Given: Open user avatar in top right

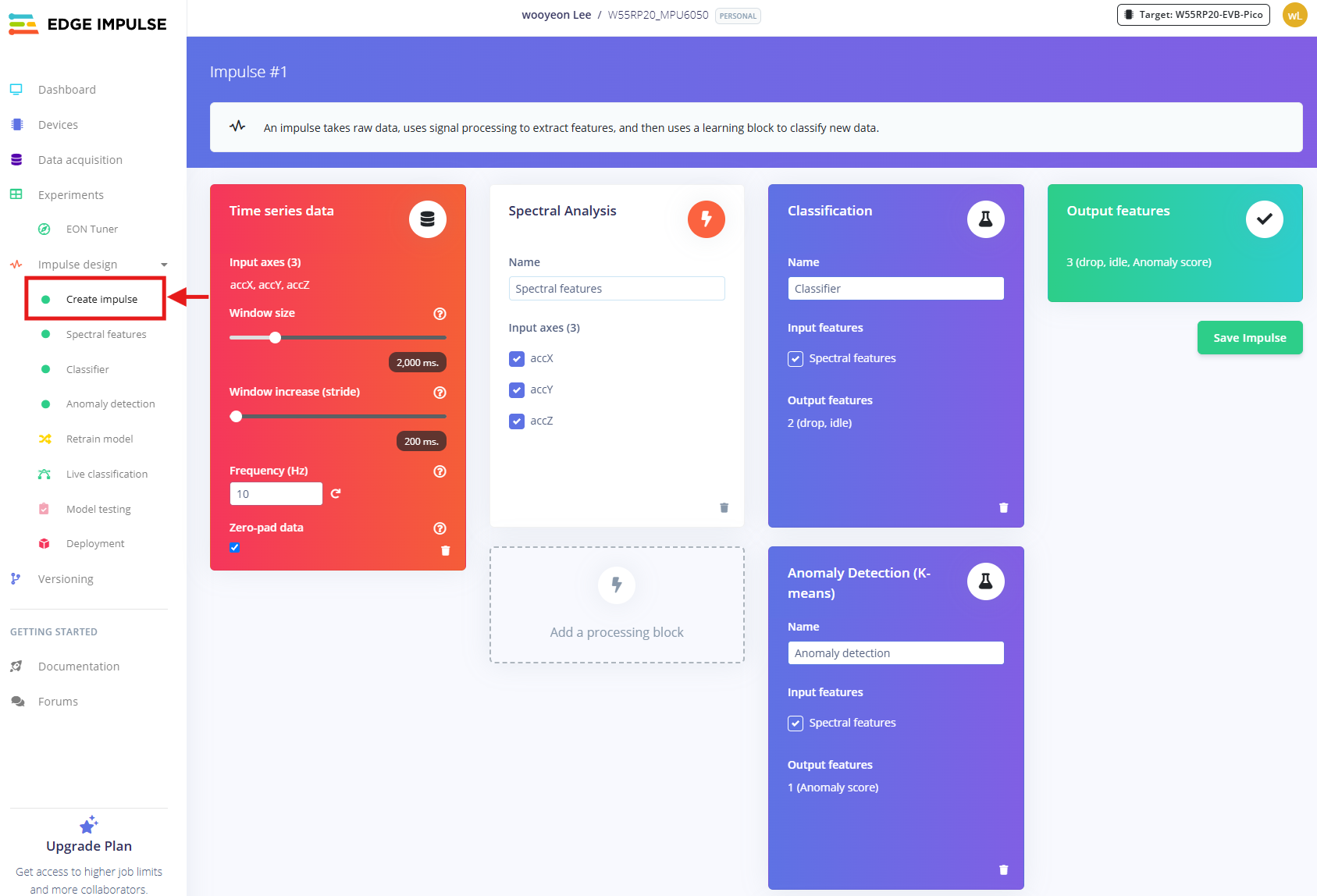Looking at the screenshot, I should 1294,15.
